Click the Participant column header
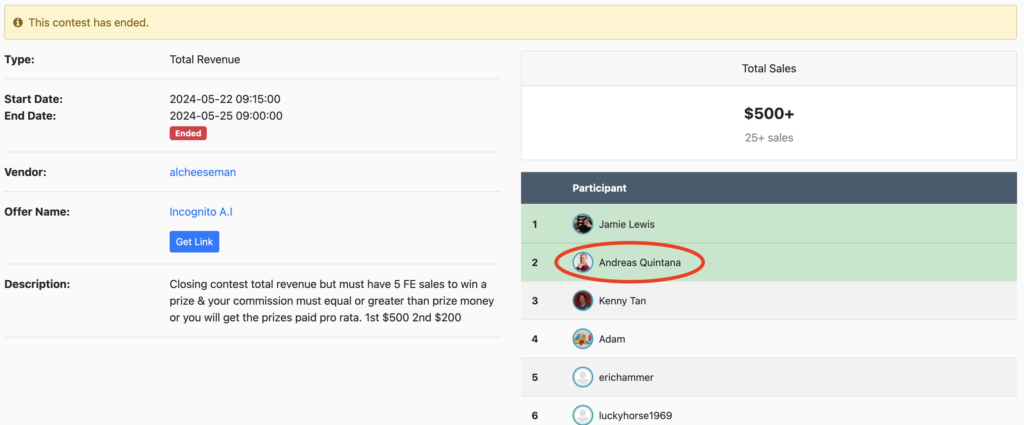The width and height of the screenshot is (1024, 425). coord(599,188)
